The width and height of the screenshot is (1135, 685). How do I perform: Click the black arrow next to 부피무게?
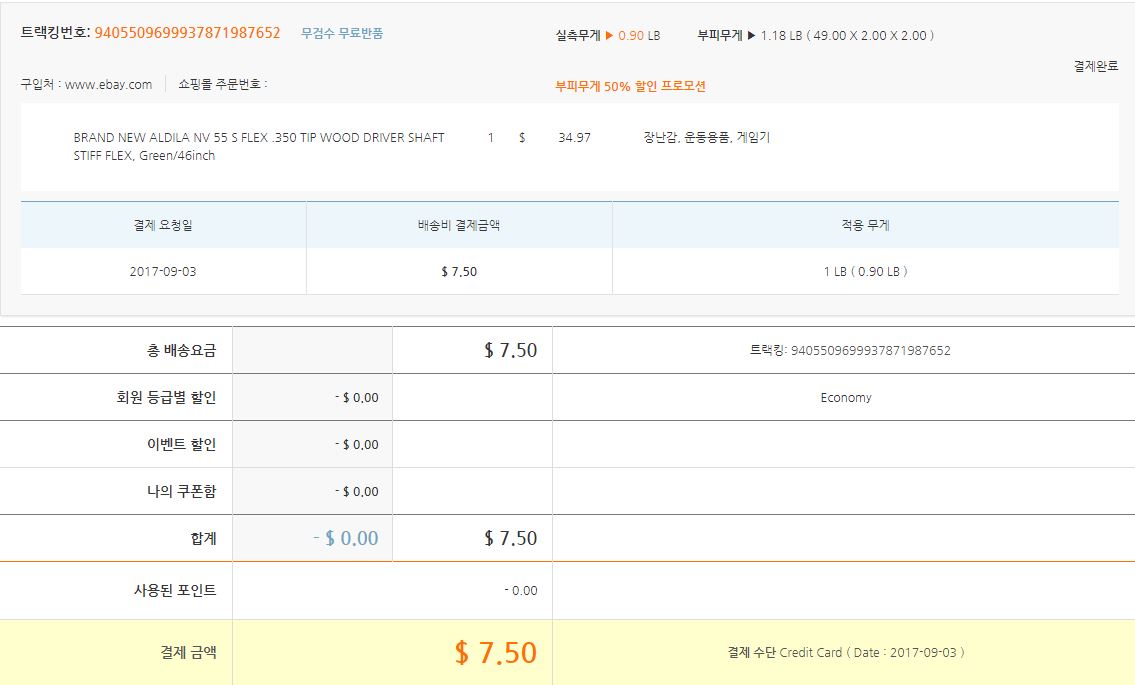(x=751, y=36)
